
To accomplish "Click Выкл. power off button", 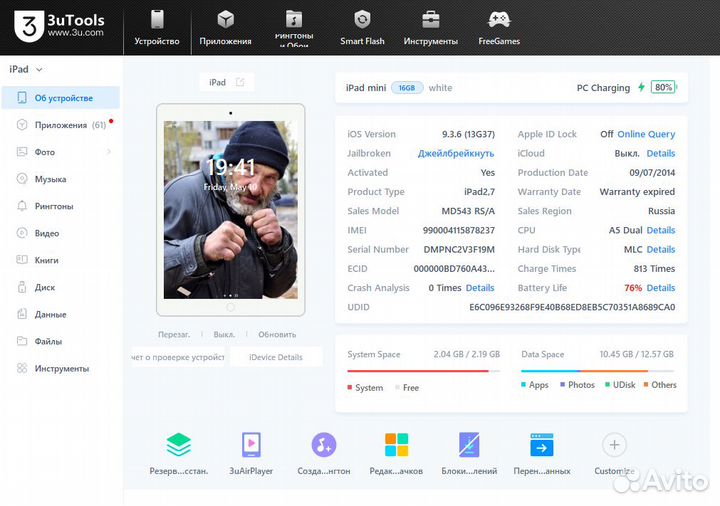I will coord(224,335).
